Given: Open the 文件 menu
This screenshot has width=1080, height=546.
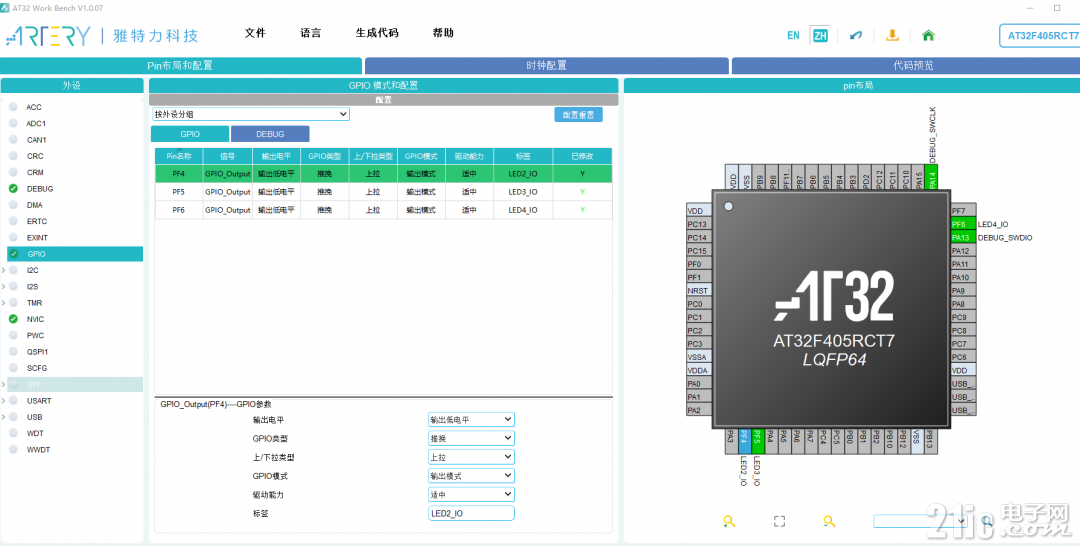Looking at the screenshot, I should point(255,32).
